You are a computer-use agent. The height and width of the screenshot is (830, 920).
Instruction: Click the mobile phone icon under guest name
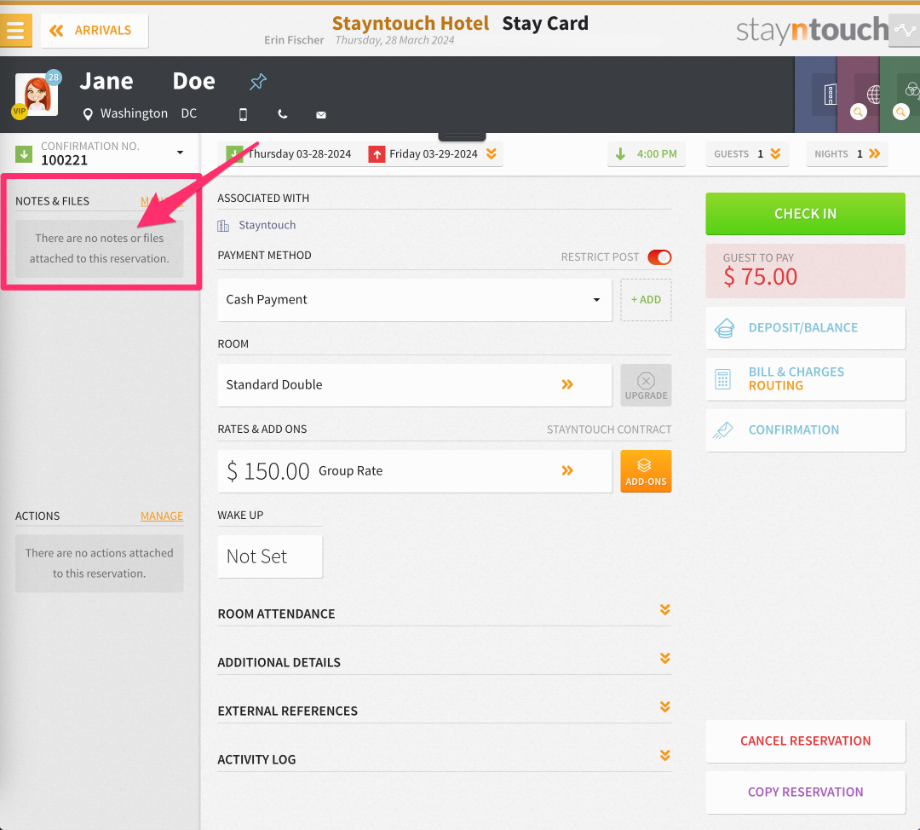tap(243, 114)
